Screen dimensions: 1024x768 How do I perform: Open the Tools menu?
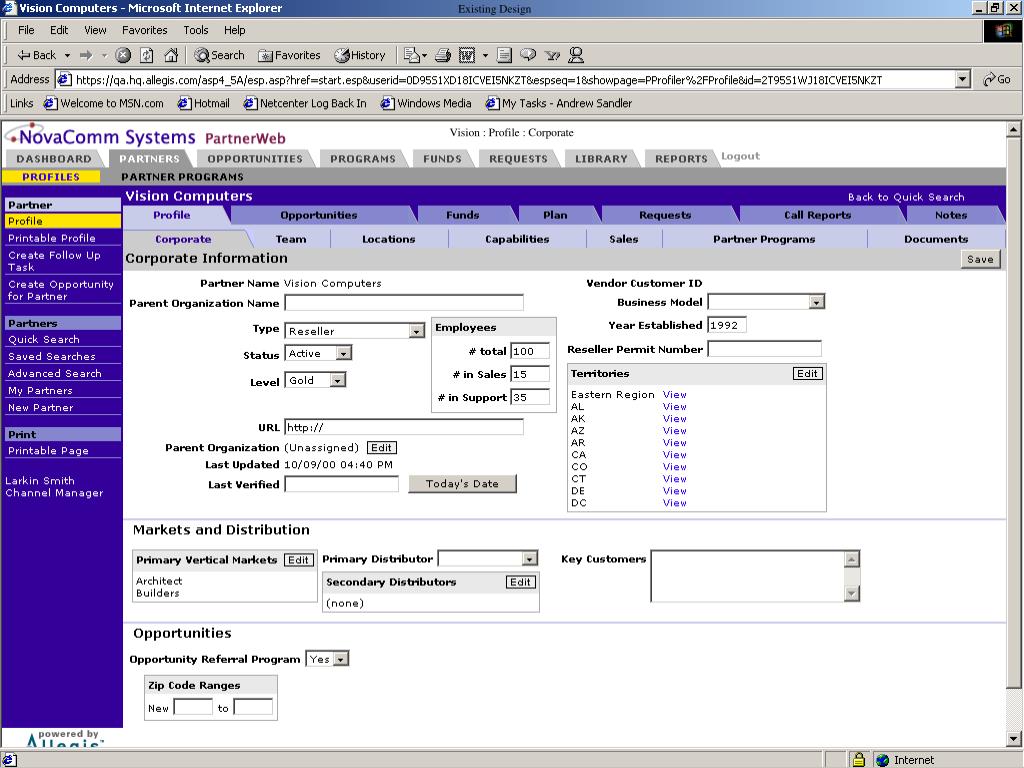click(195, 30)
